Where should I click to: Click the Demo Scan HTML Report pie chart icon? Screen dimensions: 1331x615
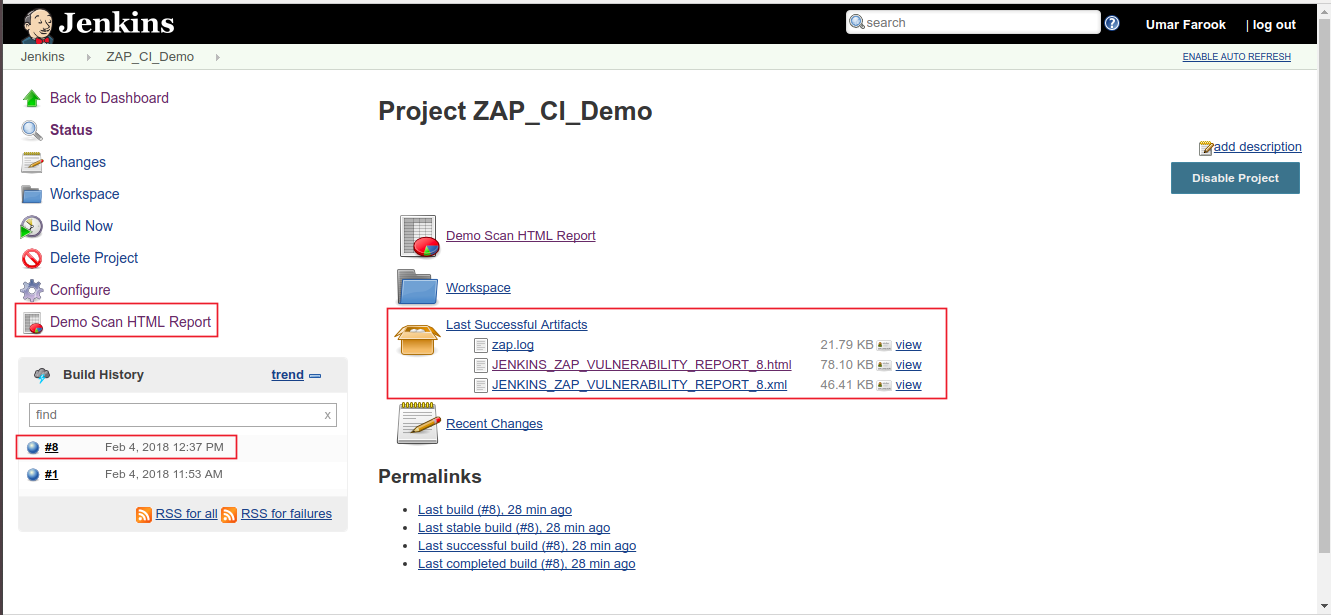418,235
